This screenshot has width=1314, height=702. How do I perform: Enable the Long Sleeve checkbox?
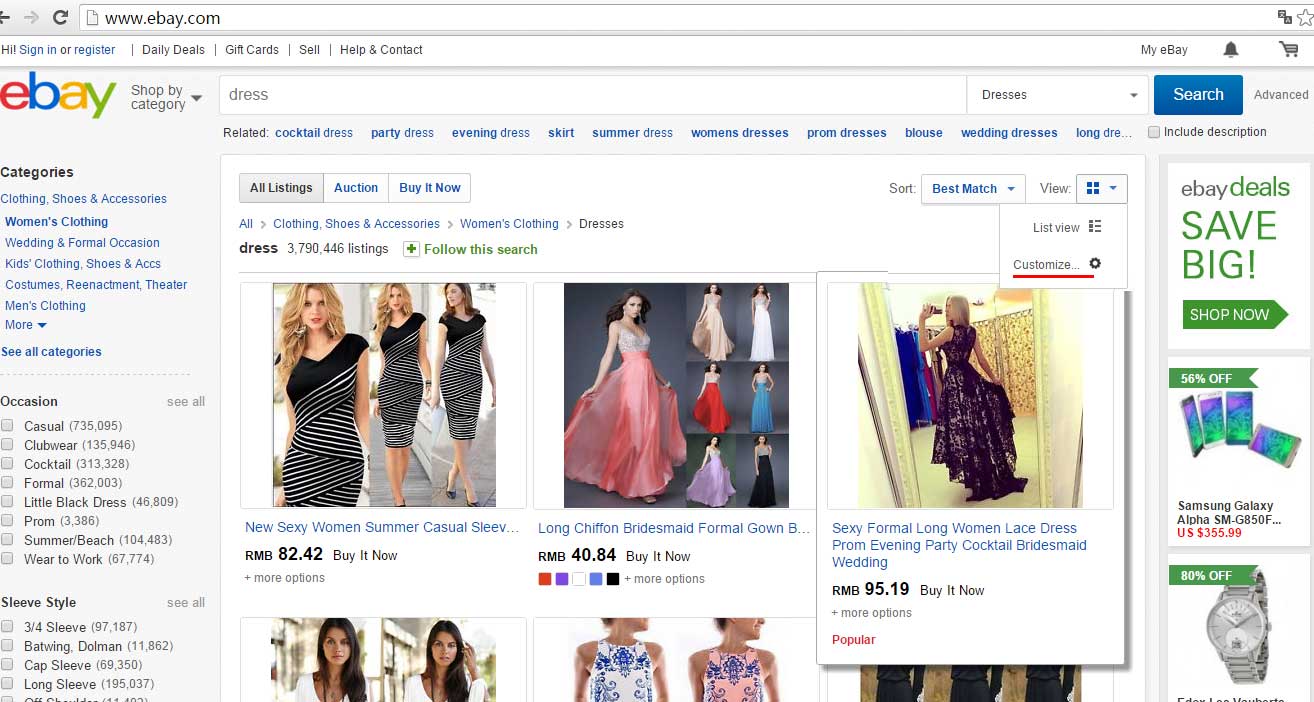coord(7,684)
